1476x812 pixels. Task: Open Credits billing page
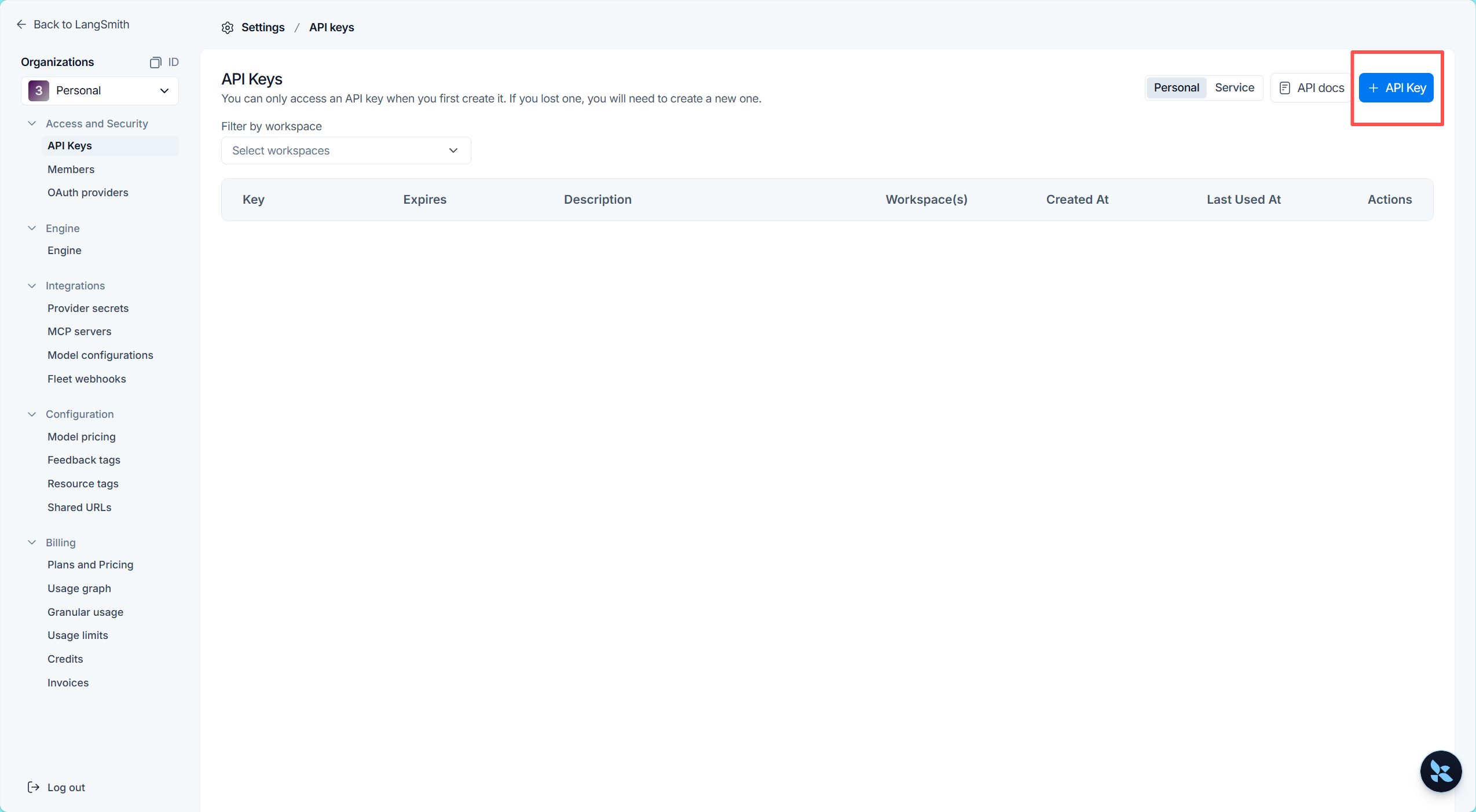(x=65, y=659)
